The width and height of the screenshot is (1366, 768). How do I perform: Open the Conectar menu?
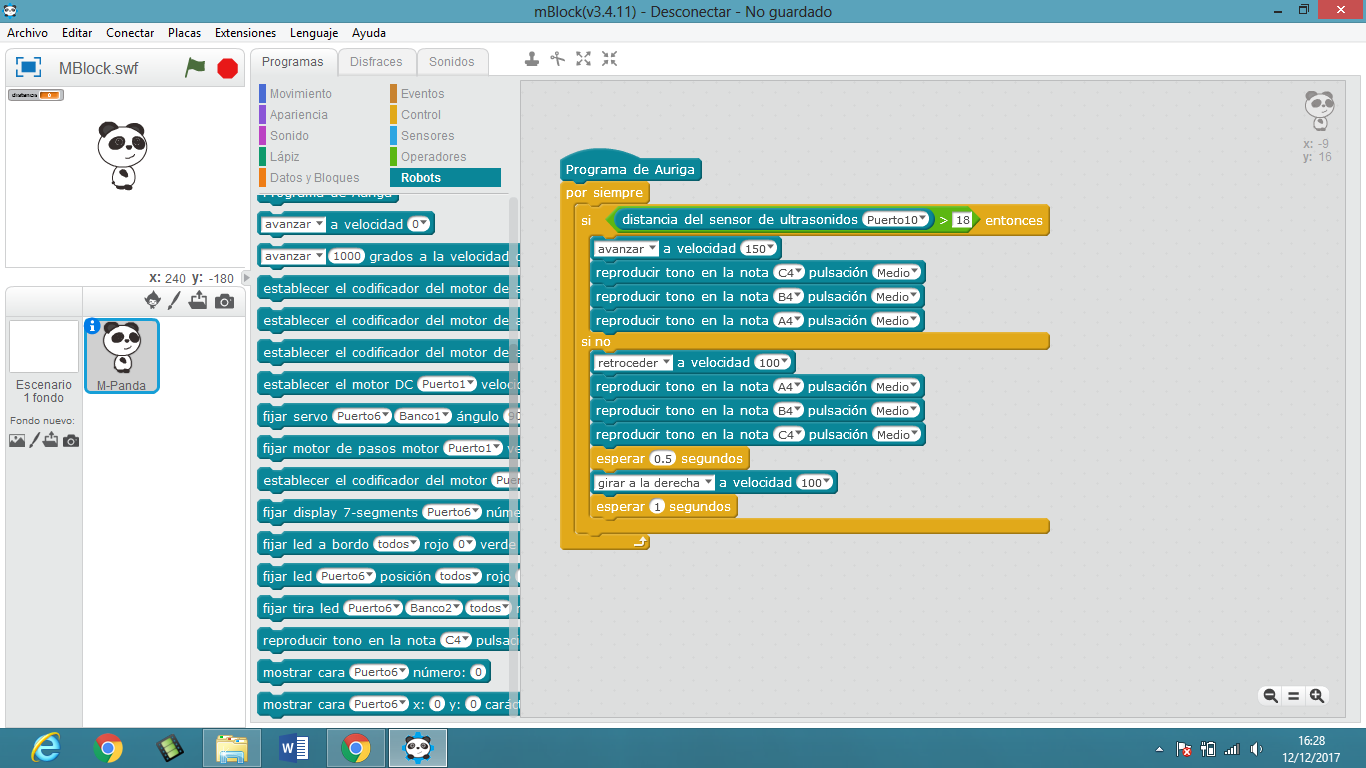[x=130, y=33]
